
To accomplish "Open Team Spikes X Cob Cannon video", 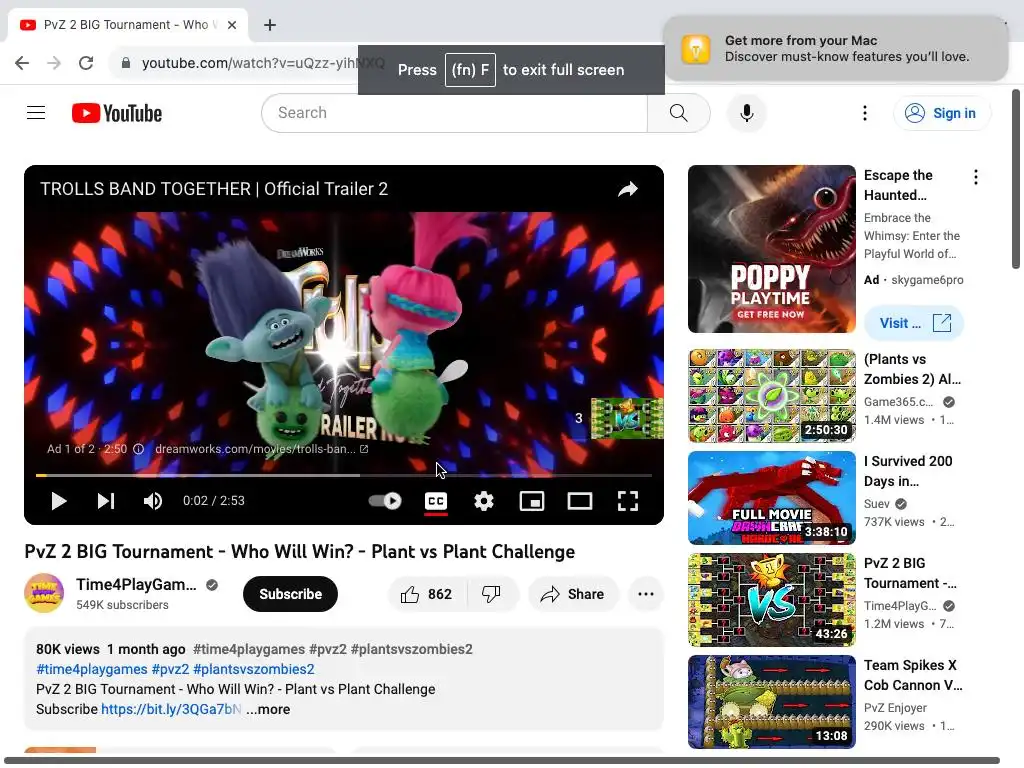I will coord(771,701).
